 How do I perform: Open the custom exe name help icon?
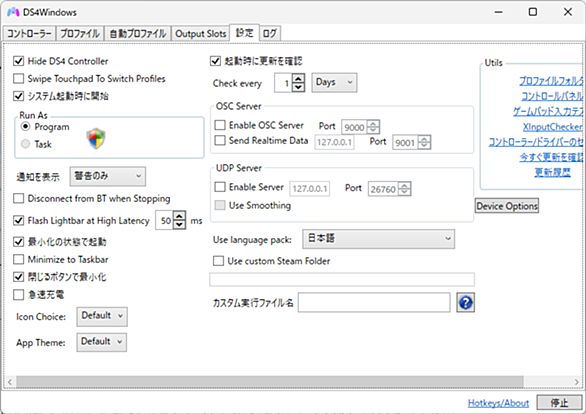tap(465, 302)
